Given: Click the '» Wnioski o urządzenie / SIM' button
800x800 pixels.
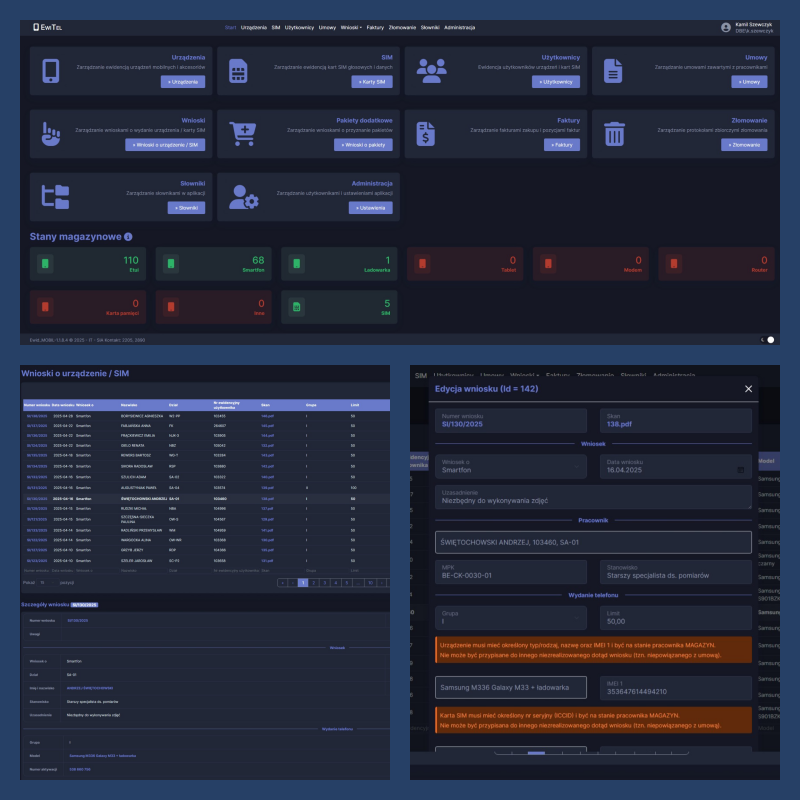Looking at the screenshot, I should click(167, 145).
